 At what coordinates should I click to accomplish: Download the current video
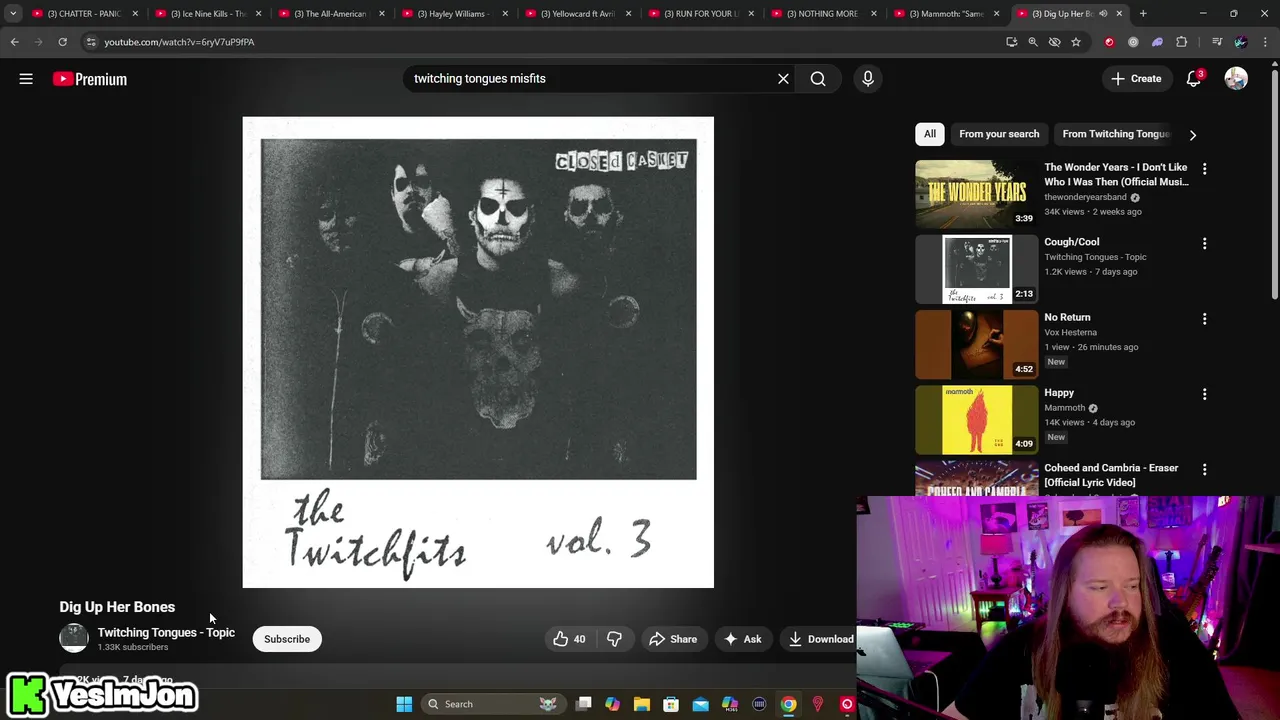pos(821,639)
